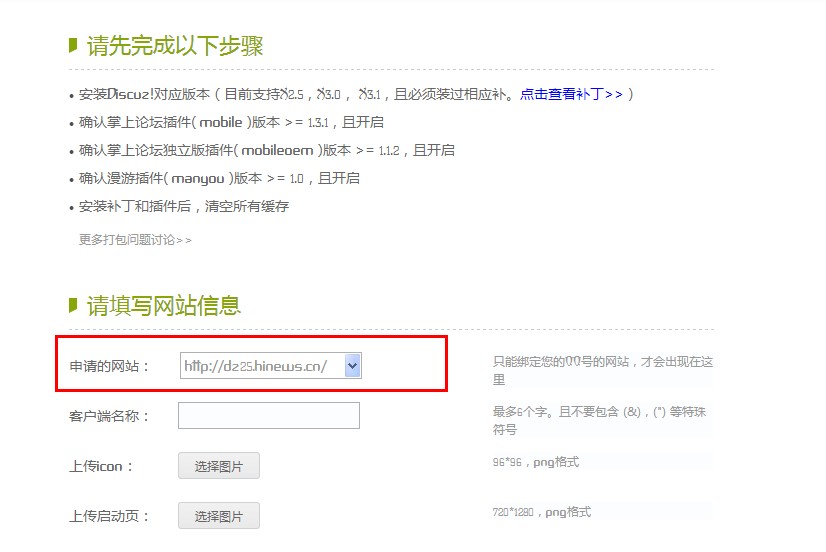This screenshot has width=826, height=552.
Task: Open the 点击查看补丁>> link
Action: (571, 94)
